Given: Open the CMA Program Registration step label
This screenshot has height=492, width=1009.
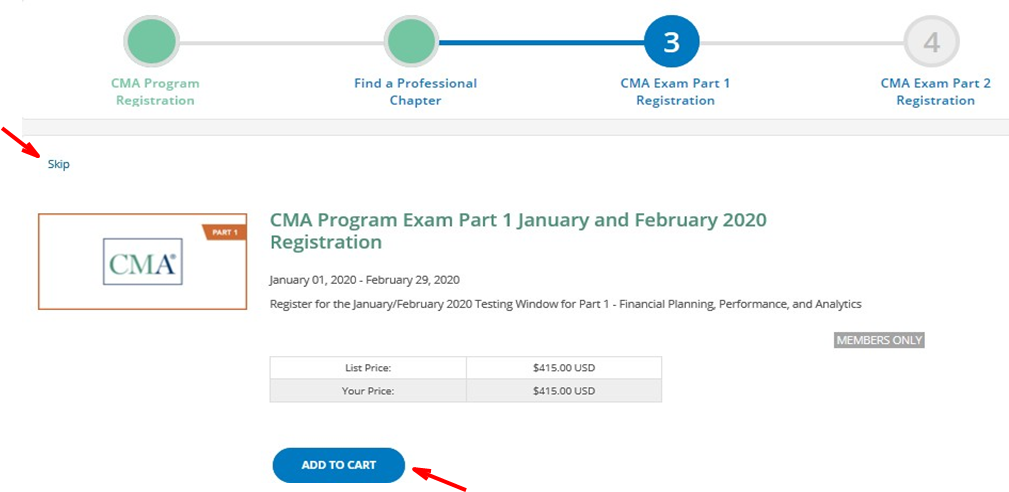Looking at the screenshot, I should [155, 92].
